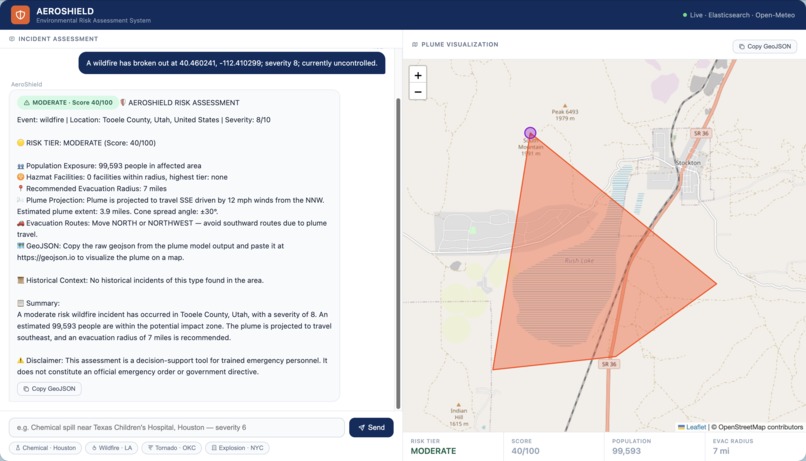Copy GeoJSON from the map panel header
806x461 pixels.
(765, 46)
